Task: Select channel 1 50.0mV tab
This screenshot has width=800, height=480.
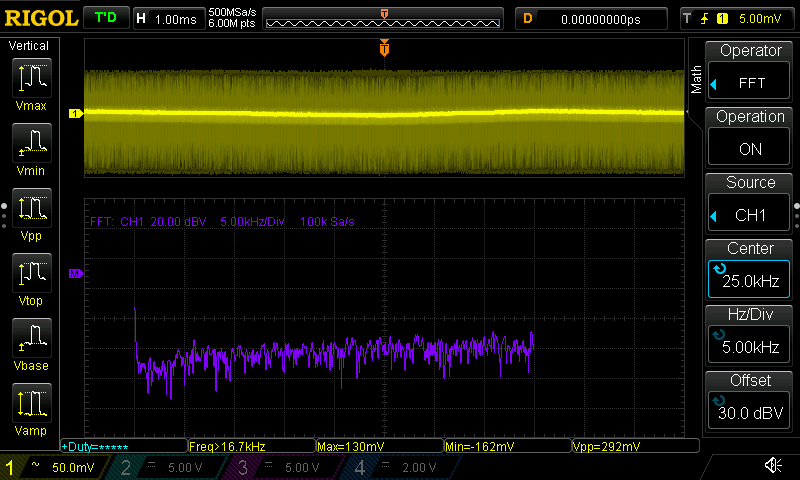Action: pos(53,467)
